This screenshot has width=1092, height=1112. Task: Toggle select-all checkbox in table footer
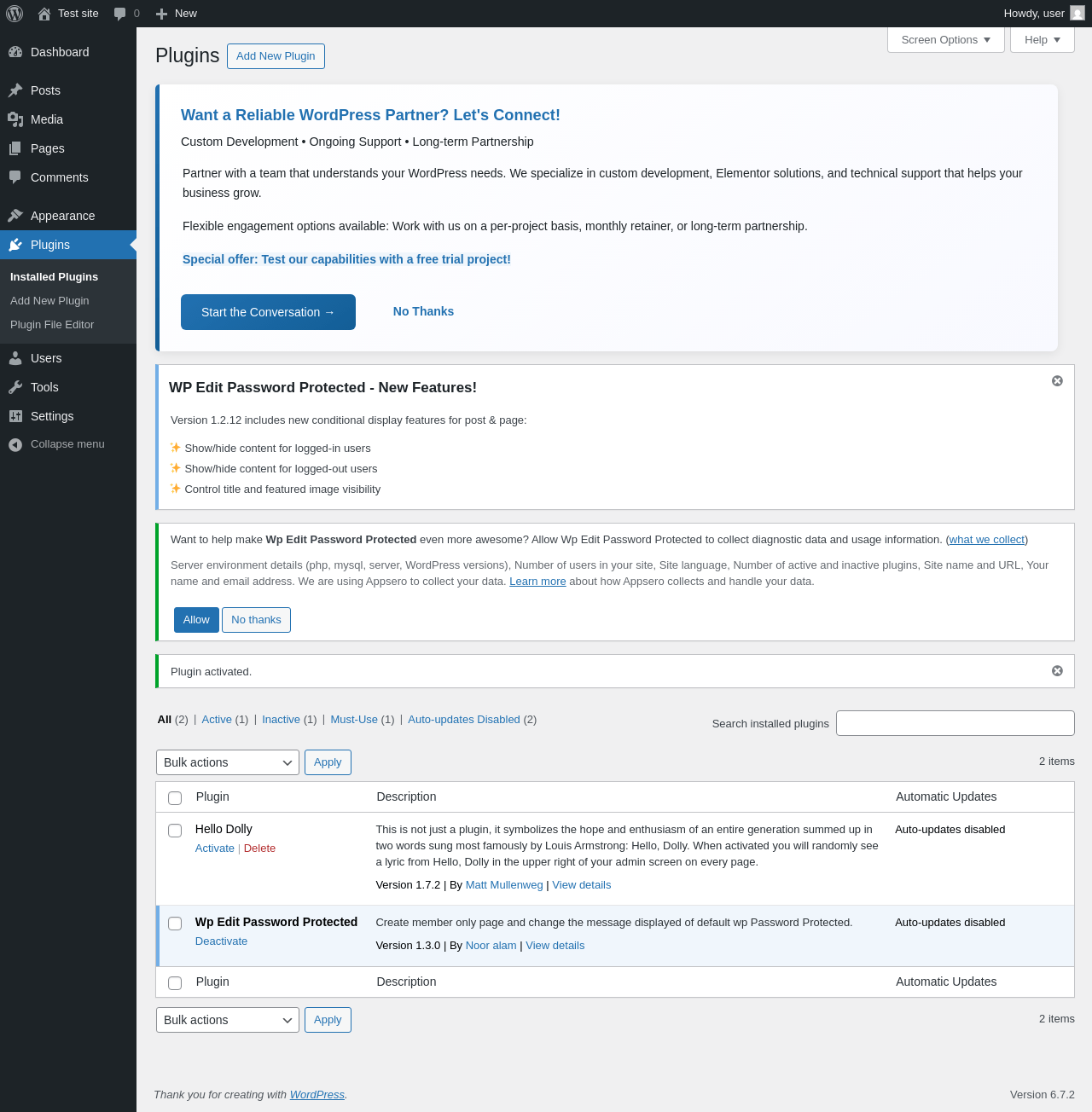[x=175, y=983]
